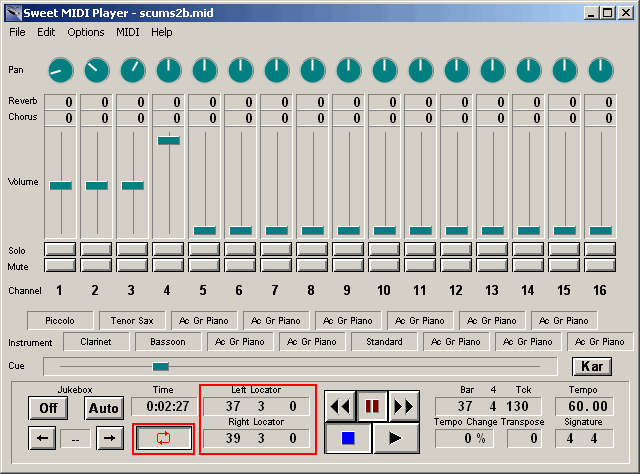Toggle the red loop button
The width and height of the screenshot is (640, 474).
164,438
